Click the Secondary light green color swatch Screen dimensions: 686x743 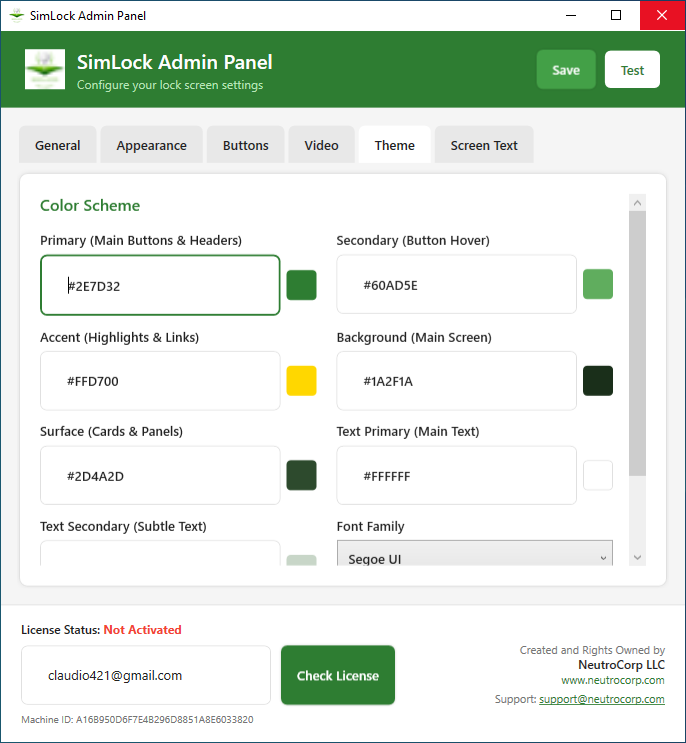(x=598, y=285)
